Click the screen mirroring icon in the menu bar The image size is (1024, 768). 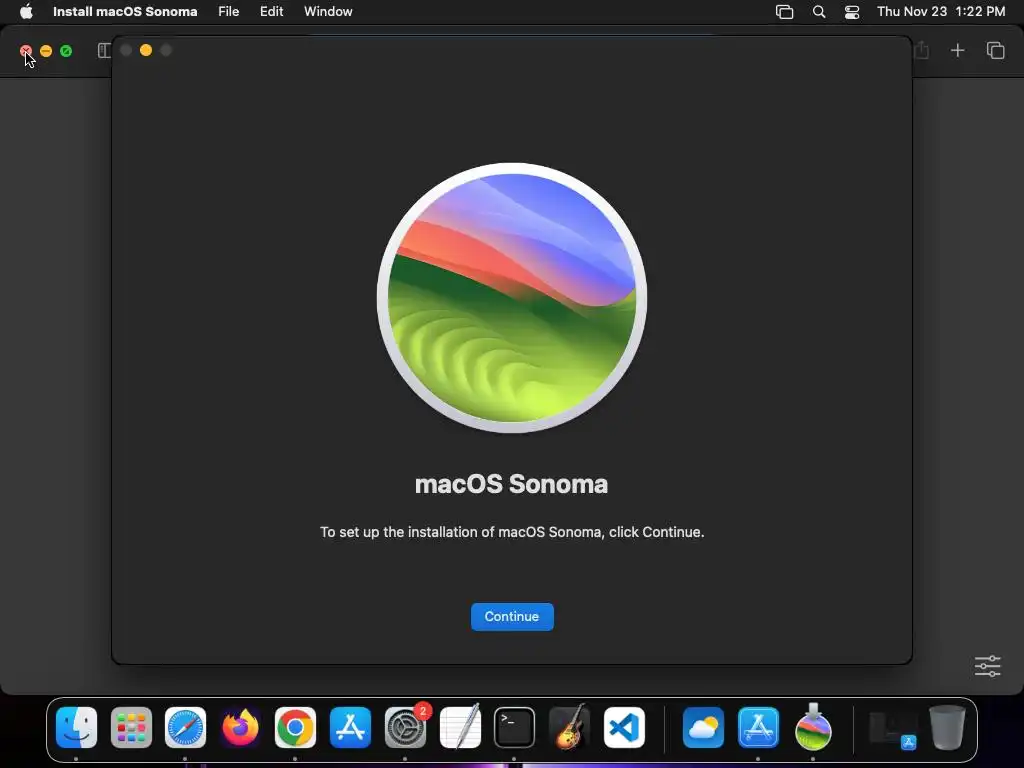pyautogui.click(x=784, y=12)
